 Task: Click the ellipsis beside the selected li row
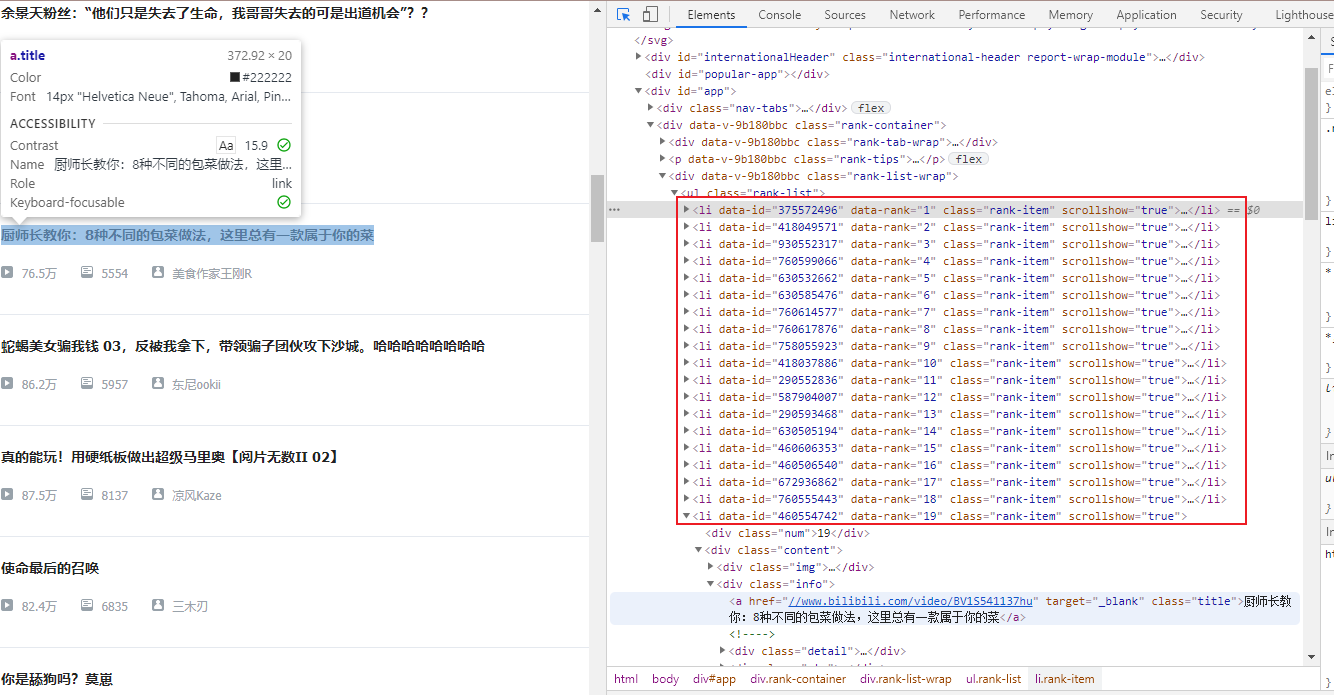click(615, 210)
